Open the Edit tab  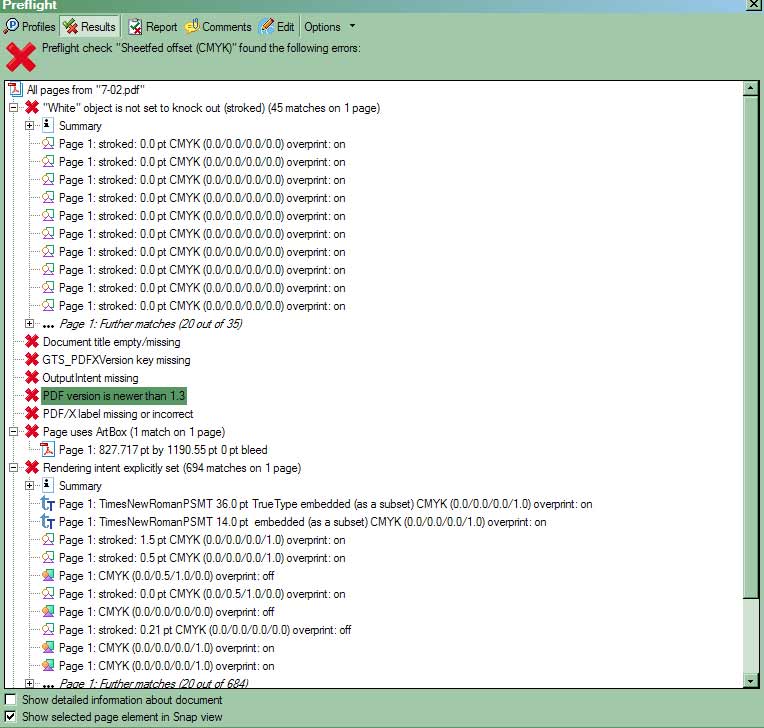(276, 27)
